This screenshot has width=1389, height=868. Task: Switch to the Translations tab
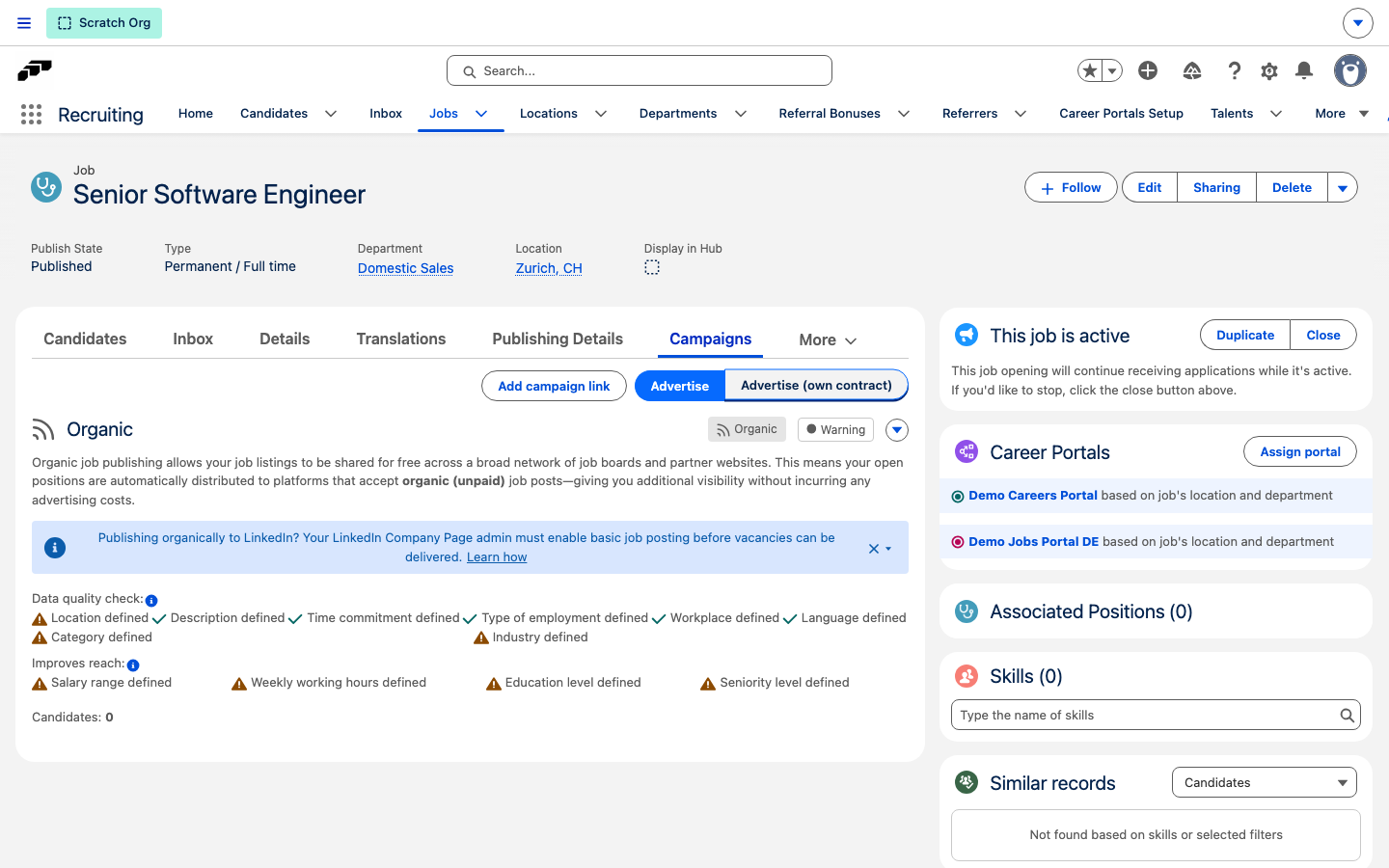point(401,339)
